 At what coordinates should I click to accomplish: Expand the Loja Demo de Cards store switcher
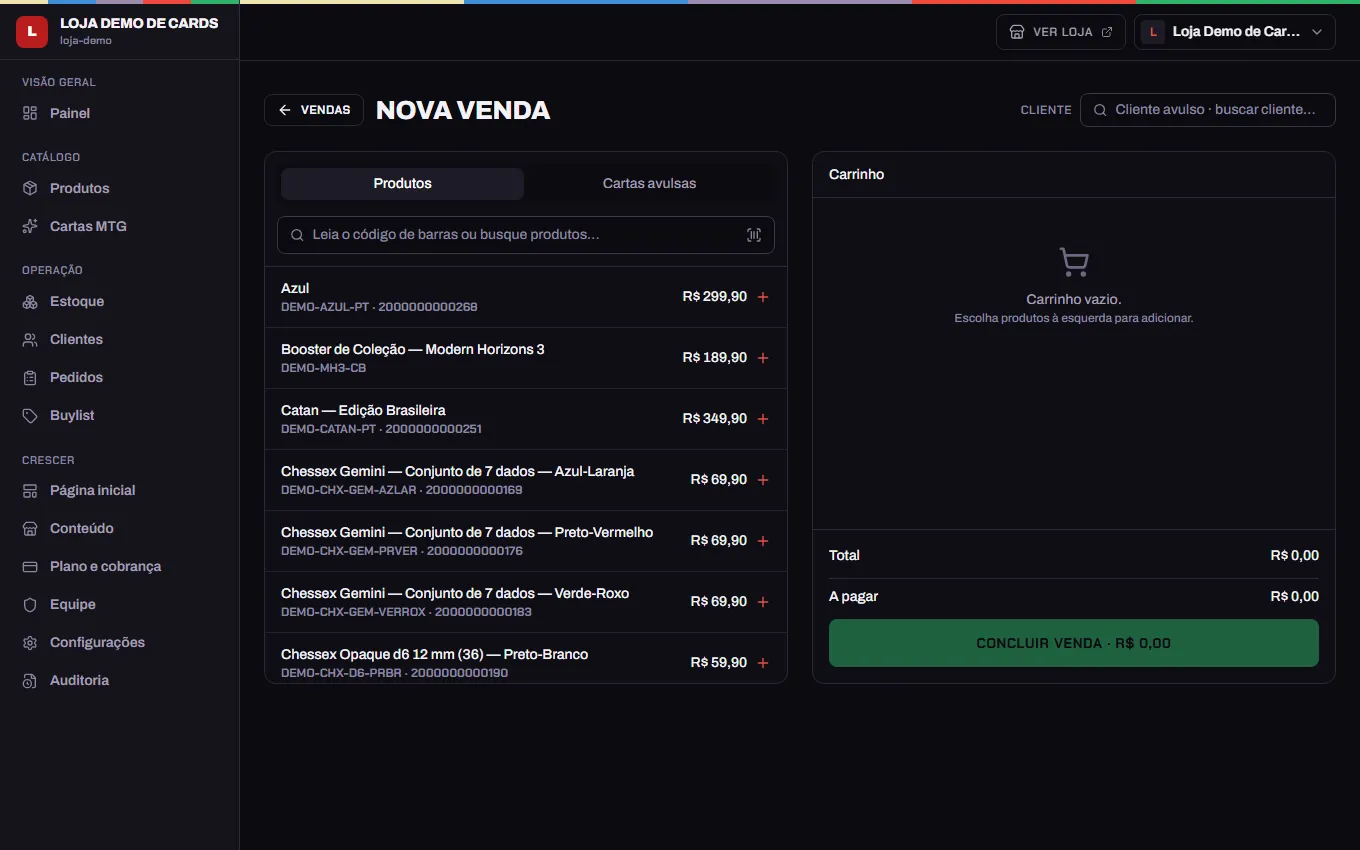point(1235,32)
